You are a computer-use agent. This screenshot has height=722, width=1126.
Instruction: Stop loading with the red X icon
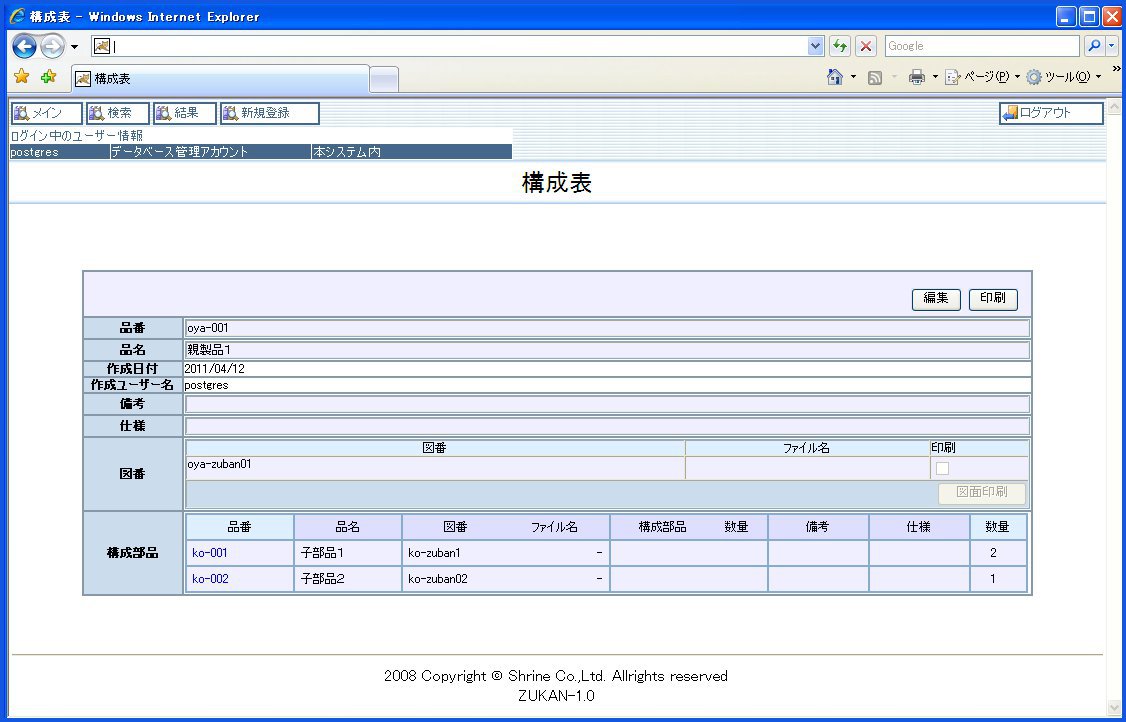click(866, 47)
